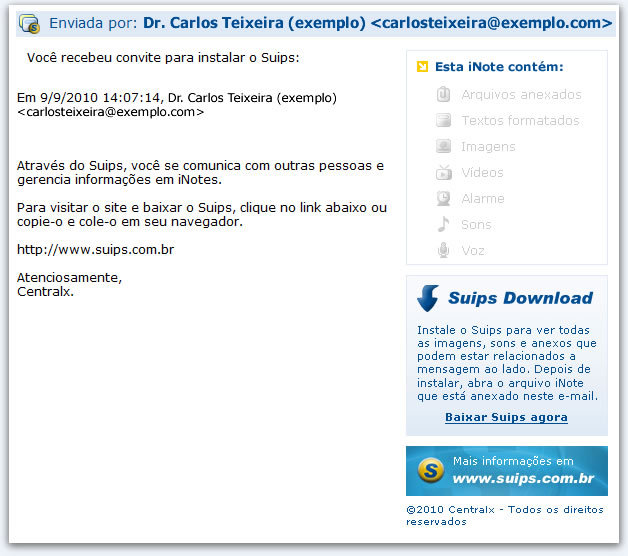Select the Textos formatados label

click(520, 120)
